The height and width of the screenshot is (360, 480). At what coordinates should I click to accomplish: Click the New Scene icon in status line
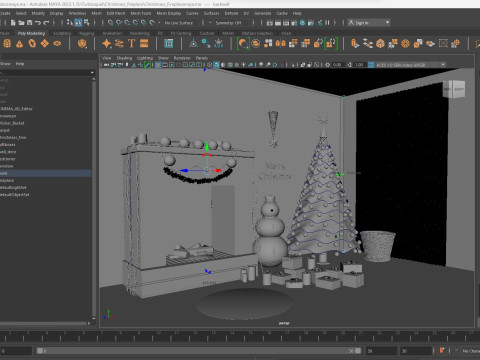(x=13, y=23)
